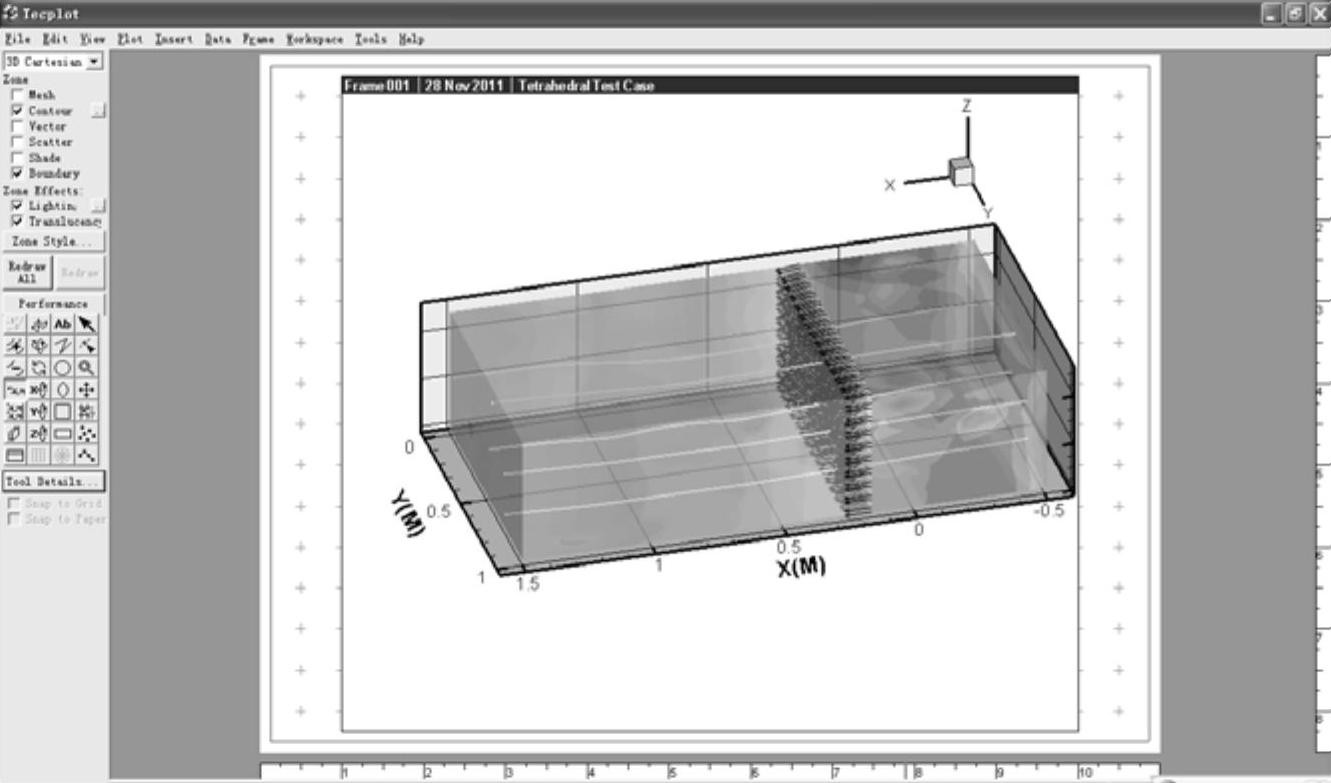This screenshot has width=1331, height=783.
Task: Select the X-axis rotate tool
Action: click(38, 389)
